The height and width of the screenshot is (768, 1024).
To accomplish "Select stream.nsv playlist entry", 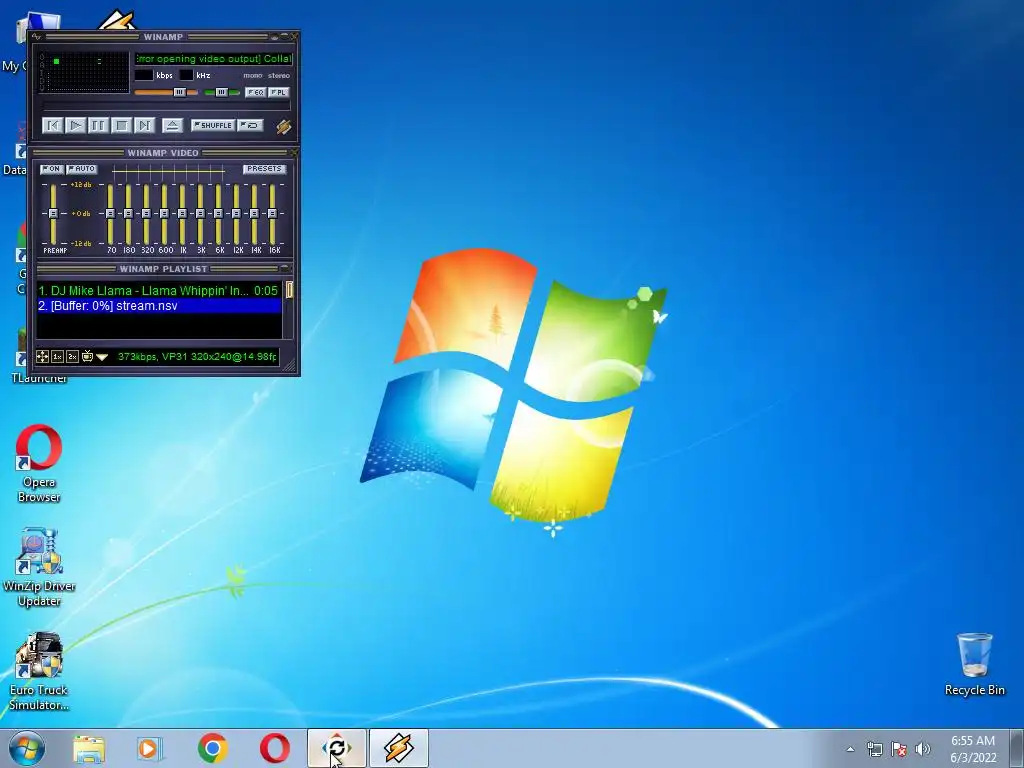I will click(159, 306).
